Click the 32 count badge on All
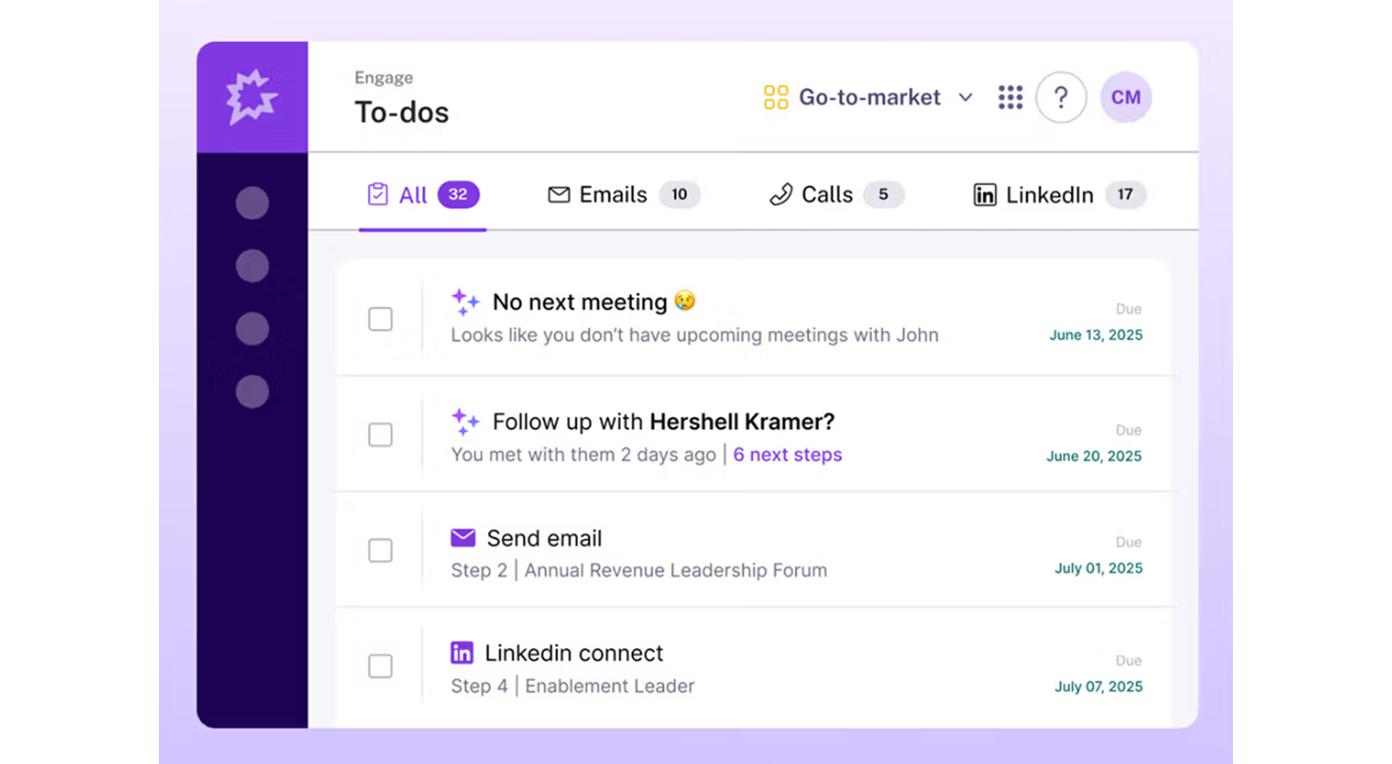Viewport: 1392px width, 764px height. coord(458,195)
